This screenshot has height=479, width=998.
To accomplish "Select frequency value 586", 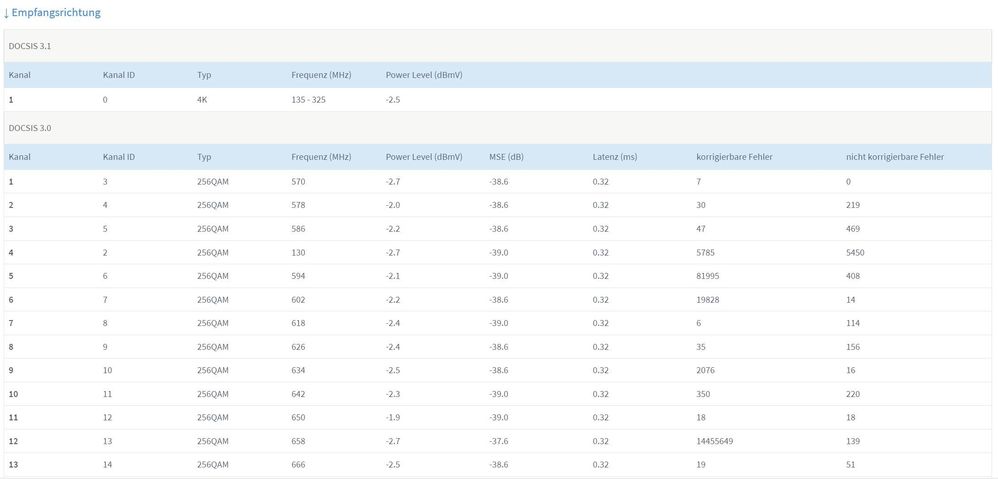I will pos(298,229).
